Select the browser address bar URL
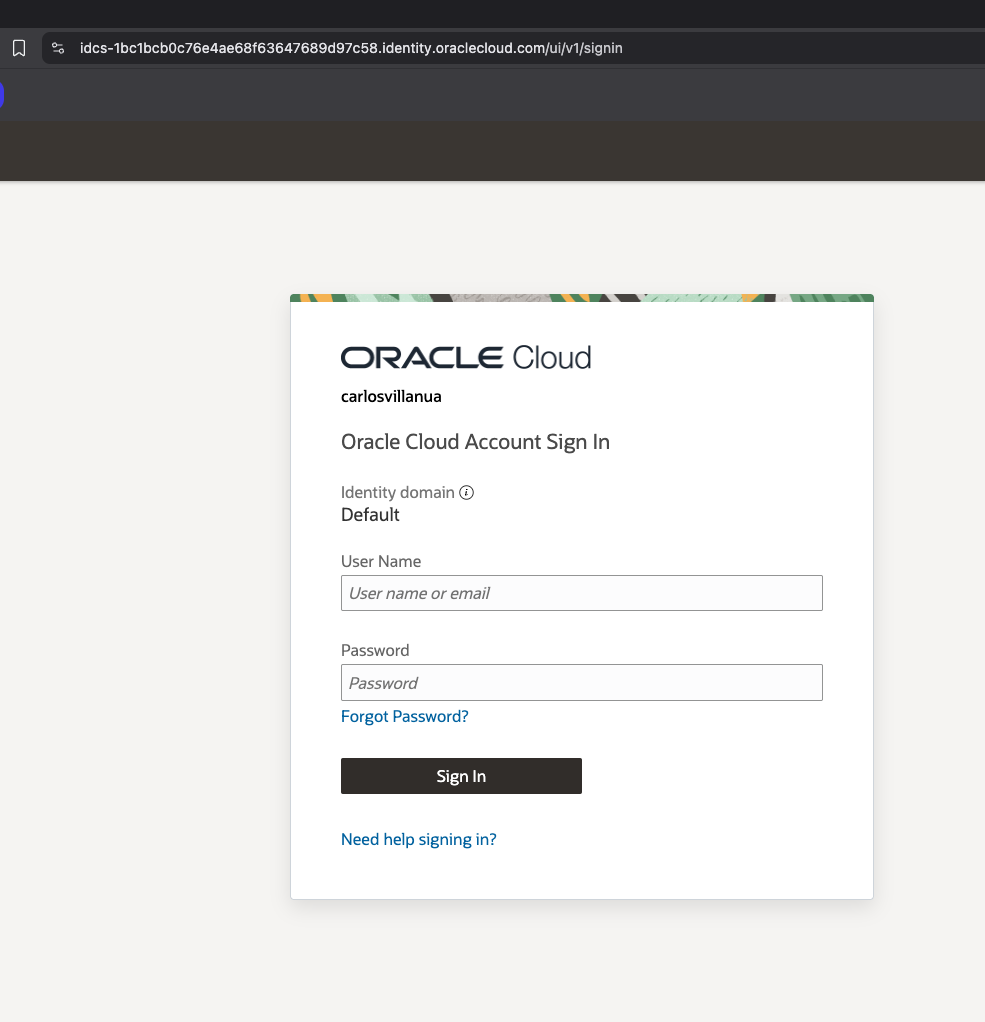Viewport: 985px width, 1022px height. click(x=351, y=48)
